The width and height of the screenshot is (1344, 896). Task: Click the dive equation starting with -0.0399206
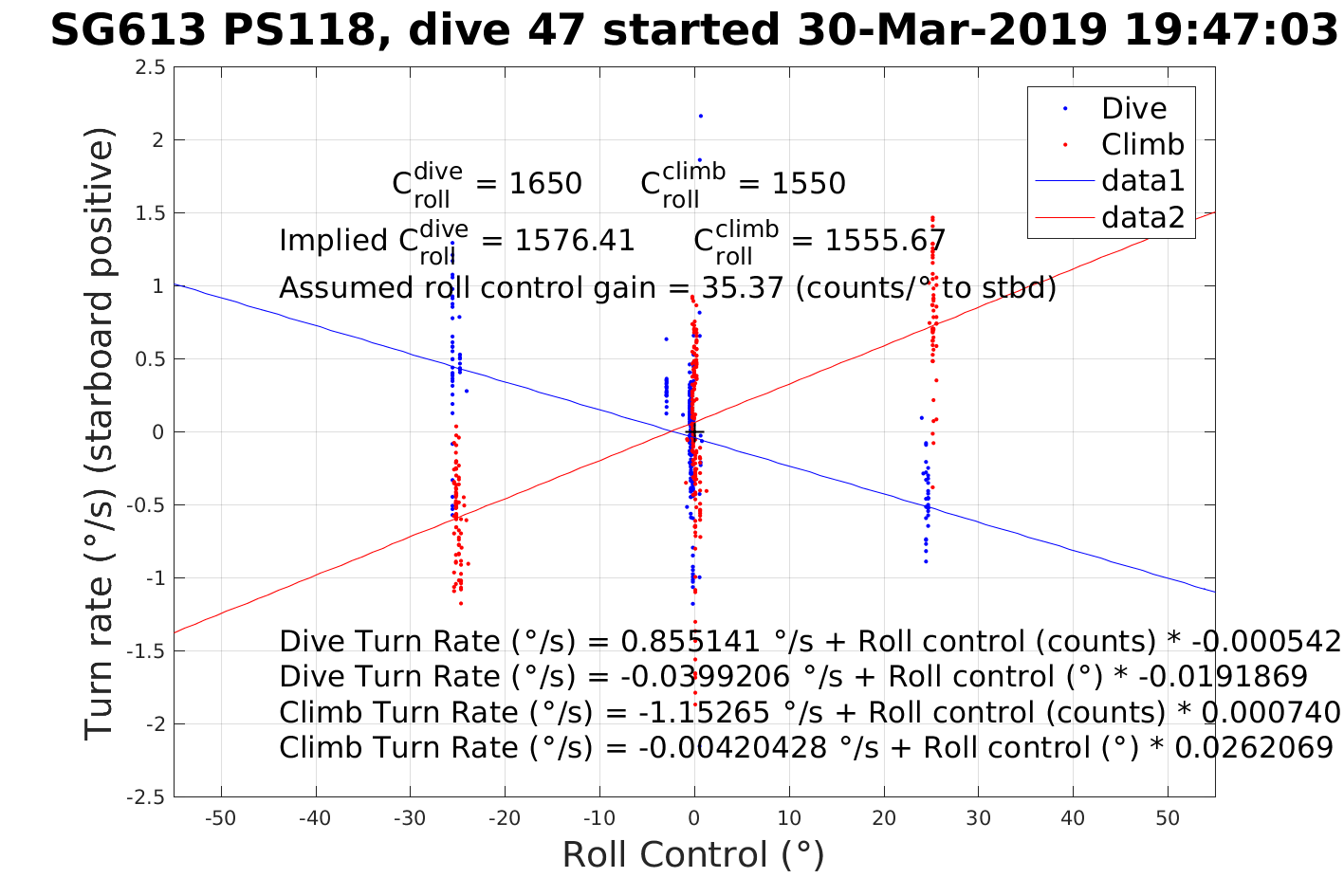coord(793,677)
